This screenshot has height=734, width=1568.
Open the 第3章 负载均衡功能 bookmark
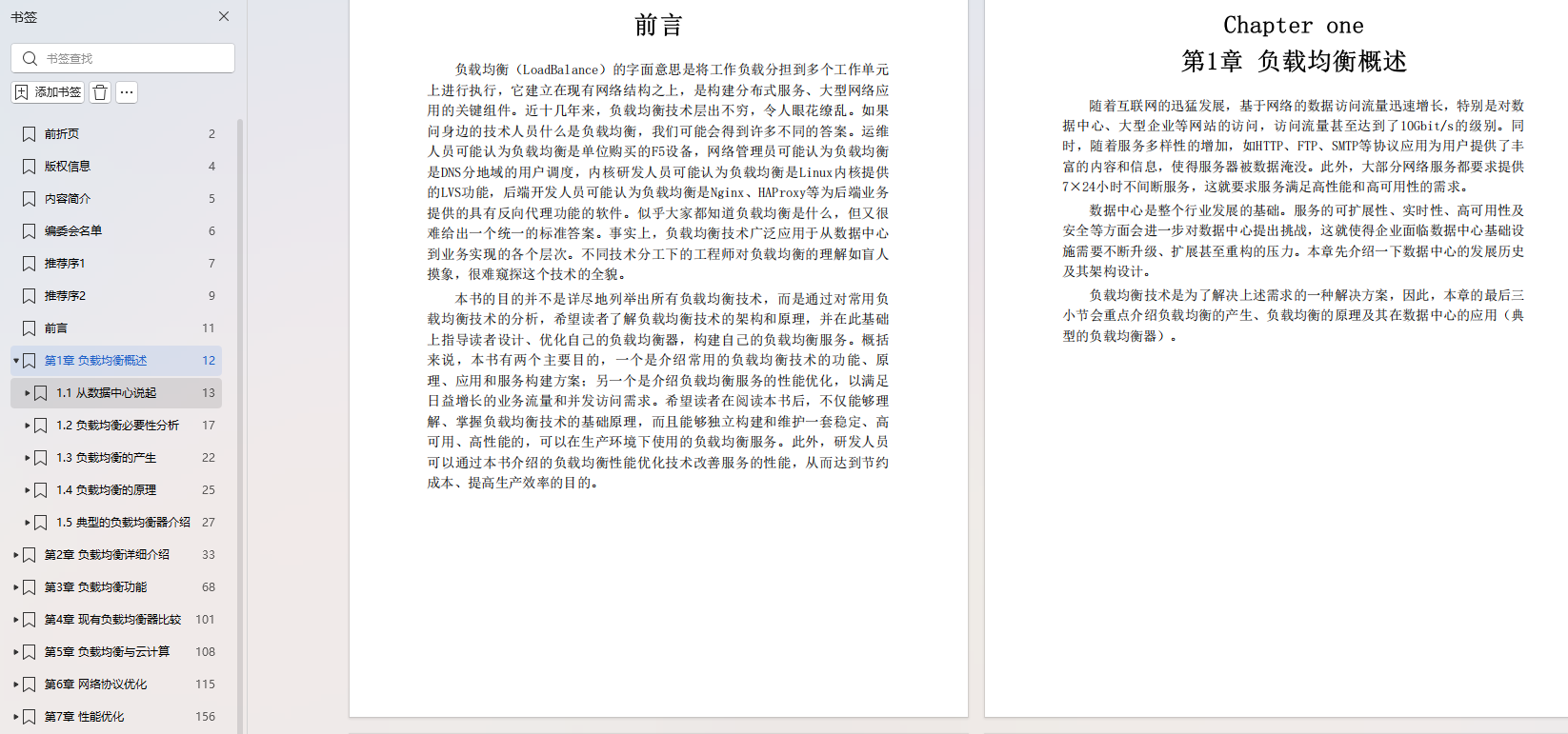pyautogui.click(x=95, y=587)
